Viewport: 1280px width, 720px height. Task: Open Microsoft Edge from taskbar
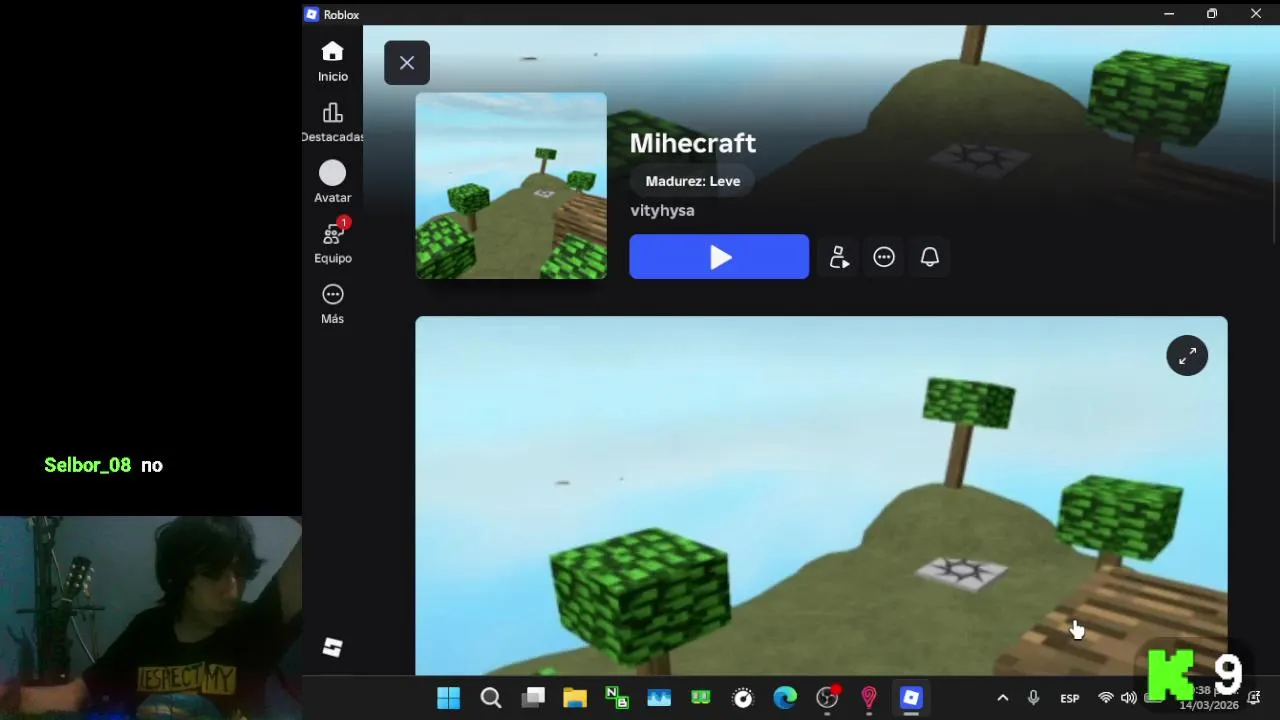point(785,698)
